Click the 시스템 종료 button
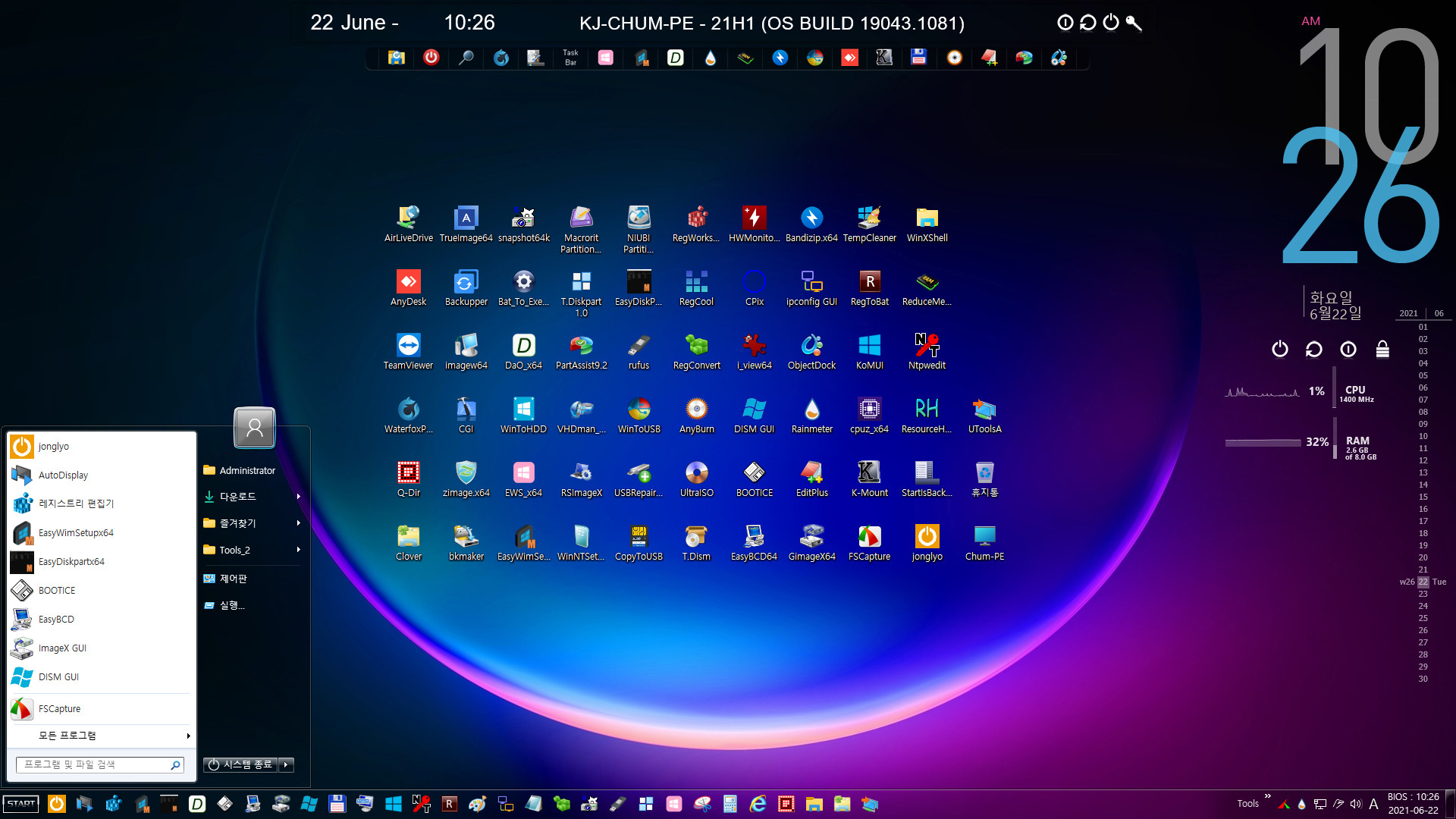1456x819 pixels. (x=240, y=764)
